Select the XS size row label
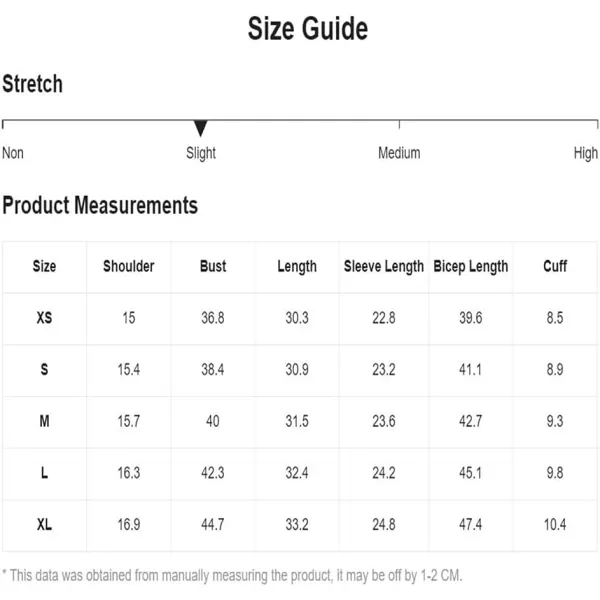The height and width of the screenshot is (600, 600). pyautogui.click(x=44, y=318)
